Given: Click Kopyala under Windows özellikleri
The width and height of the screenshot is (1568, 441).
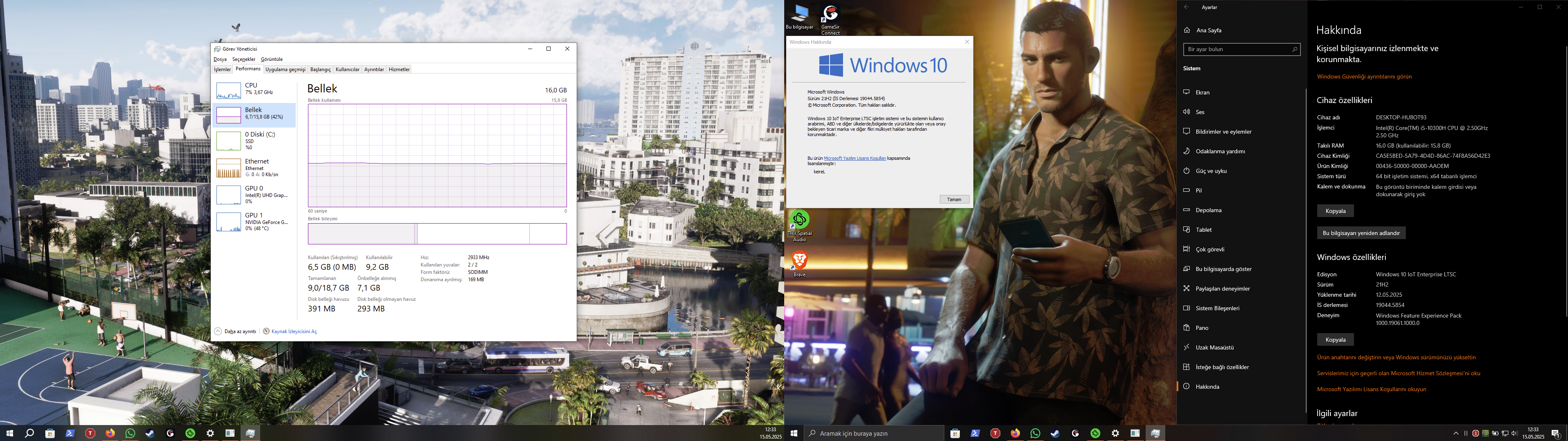Looking at the screenshot, I should (x=1336, y=340).
